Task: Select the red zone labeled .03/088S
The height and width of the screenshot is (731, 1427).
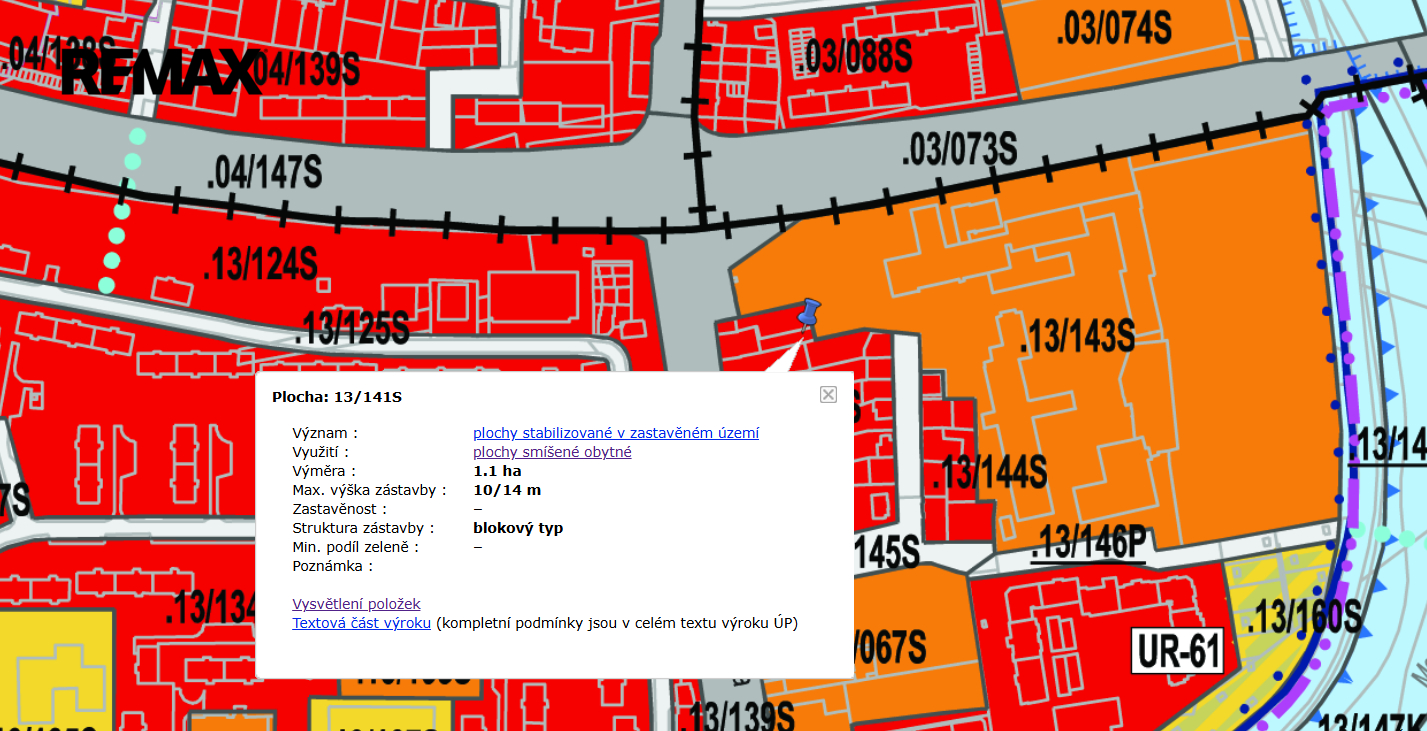Action: 854,58
